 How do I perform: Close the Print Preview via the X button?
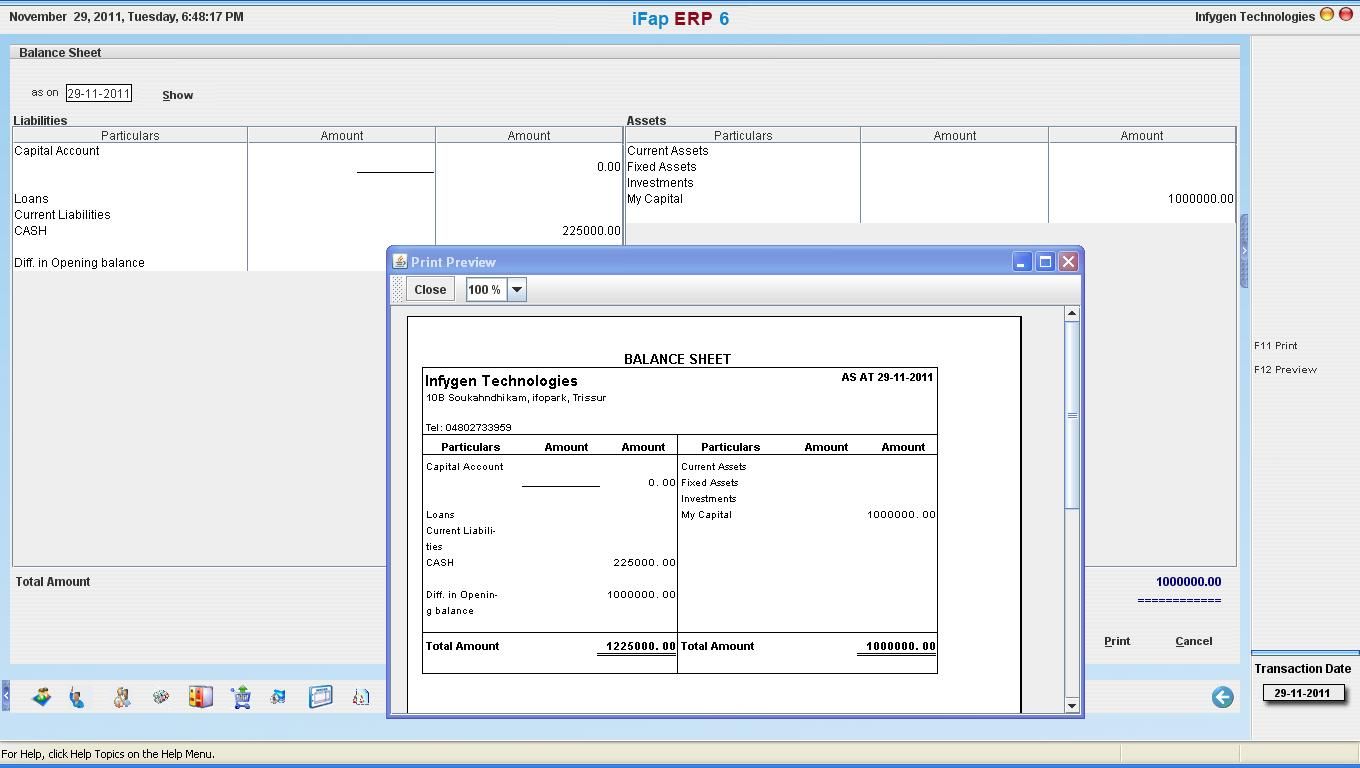coord(1068,261)
